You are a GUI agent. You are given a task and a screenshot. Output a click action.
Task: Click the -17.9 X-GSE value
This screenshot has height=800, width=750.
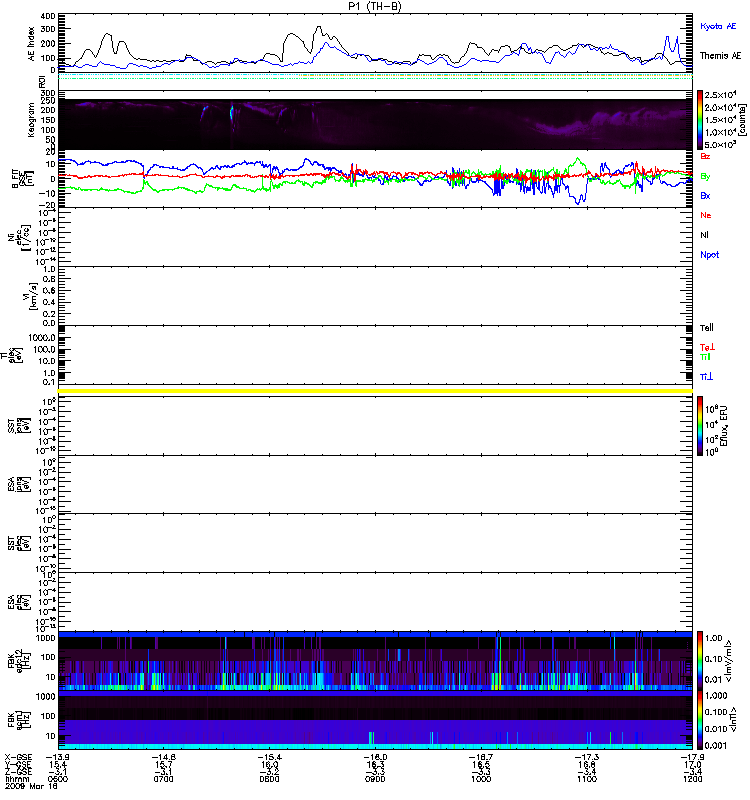[692, 758]
